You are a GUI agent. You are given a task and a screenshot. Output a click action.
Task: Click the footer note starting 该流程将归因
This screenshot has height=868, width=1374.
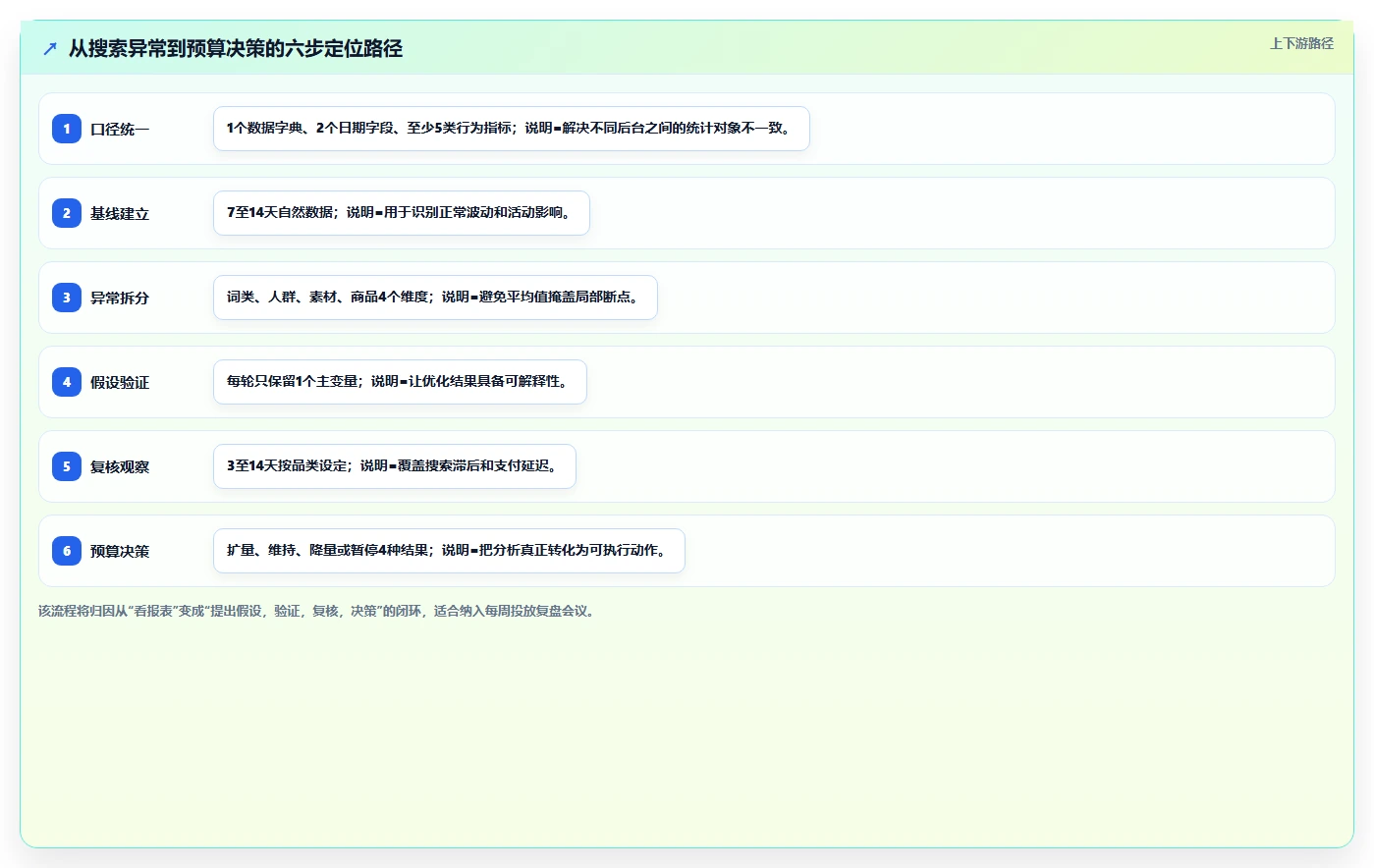point(318,611)
